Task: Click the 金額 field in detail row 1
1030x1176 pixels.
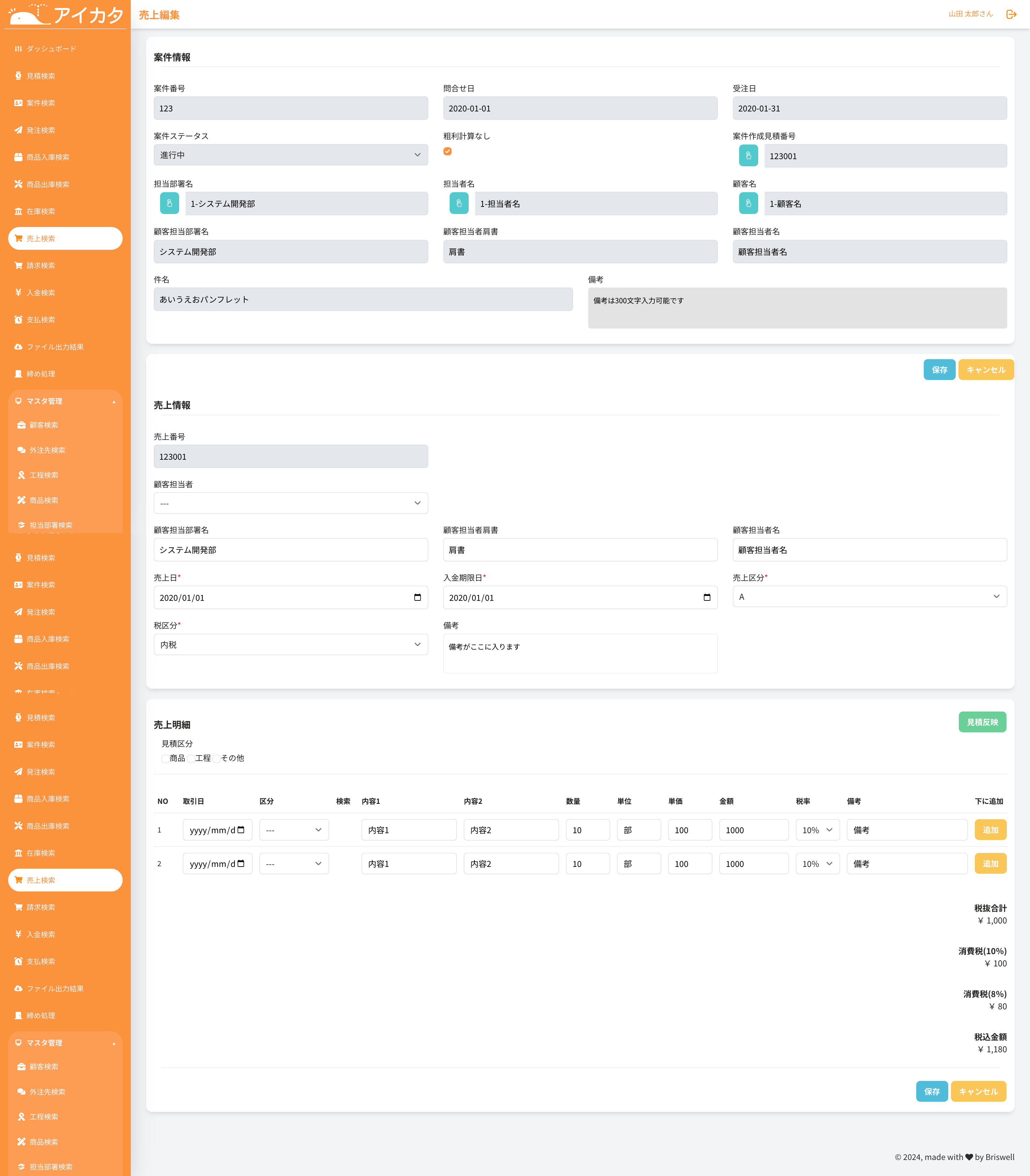Action: click(753, 830)
